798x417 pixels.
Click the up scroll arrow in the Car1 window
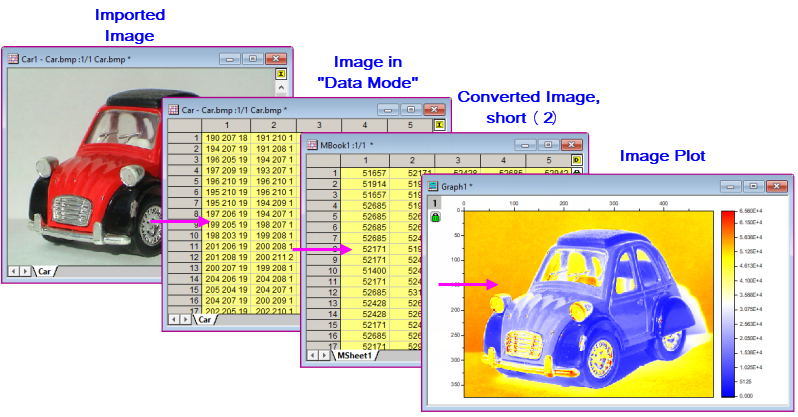point(281,87)
